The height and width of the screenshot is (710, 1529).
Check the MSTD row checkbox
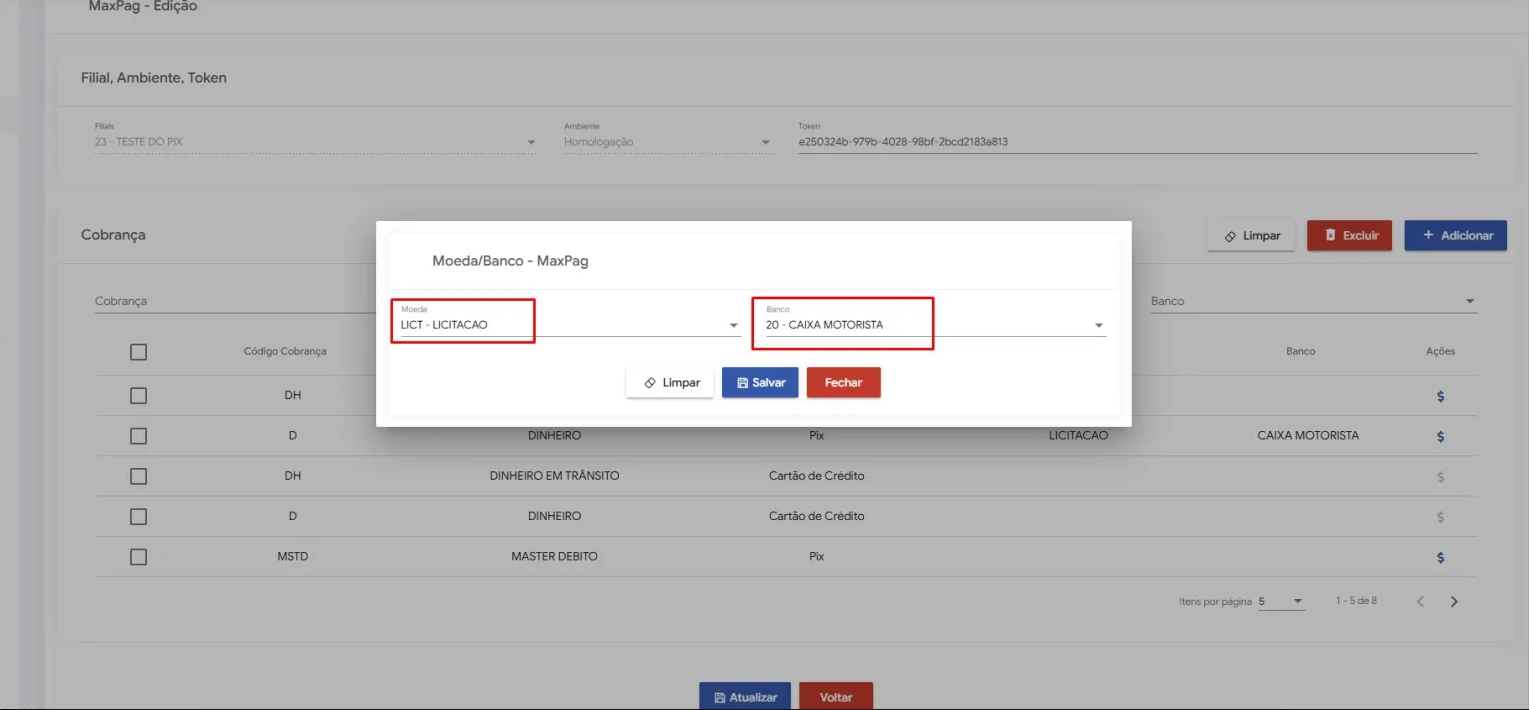pos(139,557)
